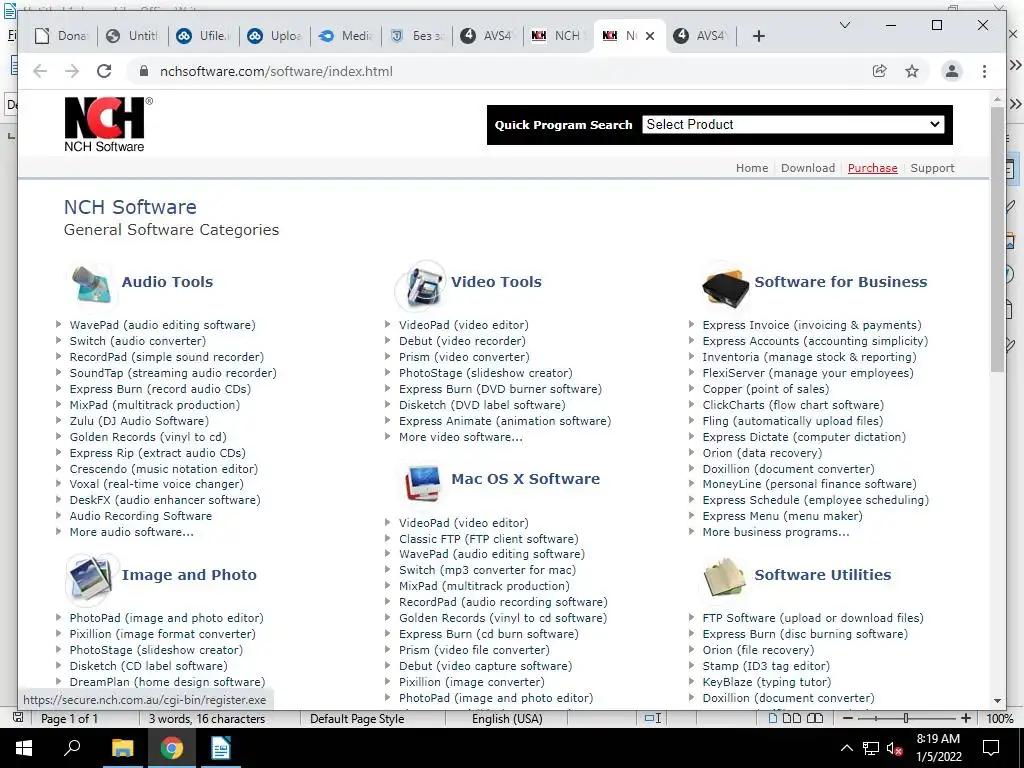This screenshot has width=1024, height=768.
Task: Open the Select Product dropdown
Action: point(793,124)
